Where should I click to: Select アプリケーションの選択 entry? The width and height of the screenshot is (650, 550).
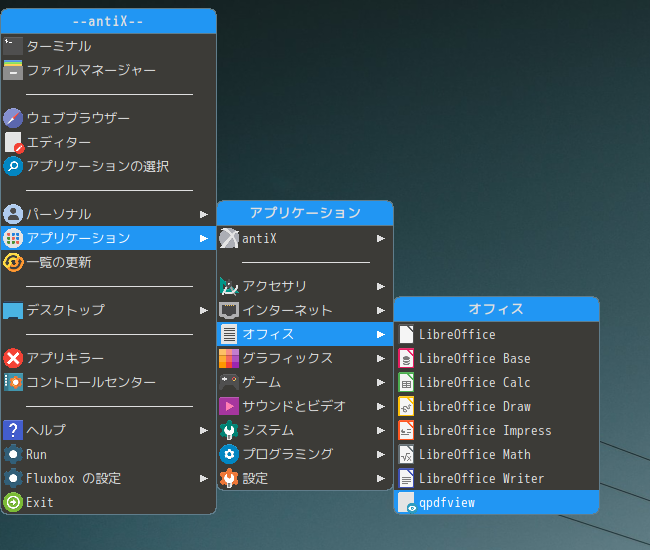tap(109, 166)
